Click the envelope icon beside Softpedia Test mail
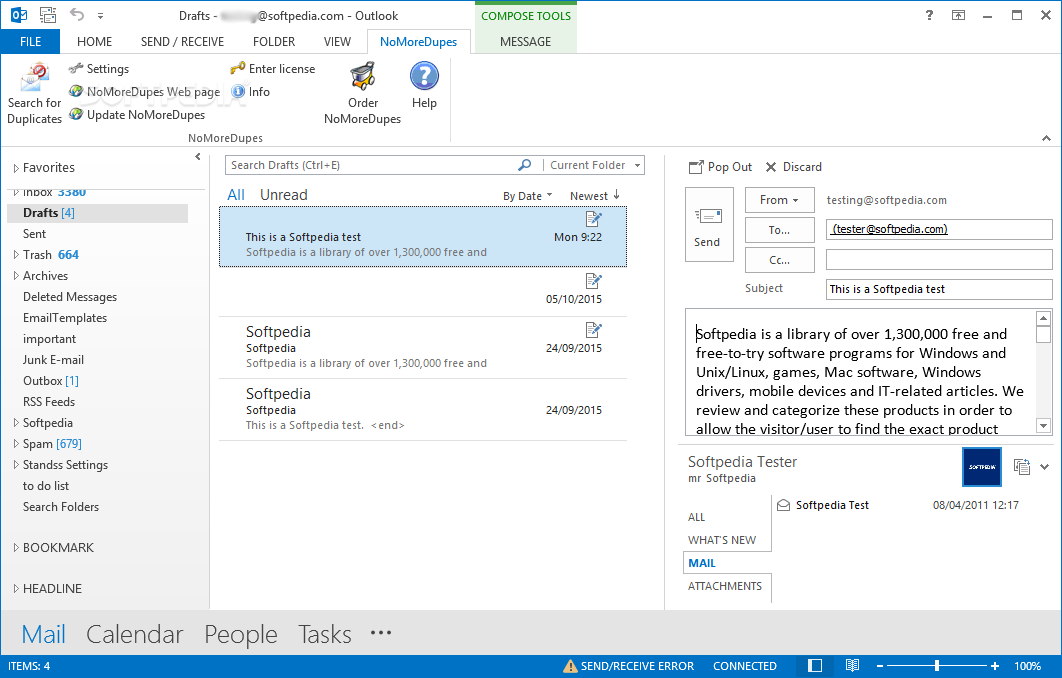This screenshot has width=1062, height=678. click(x=783, y=505)
